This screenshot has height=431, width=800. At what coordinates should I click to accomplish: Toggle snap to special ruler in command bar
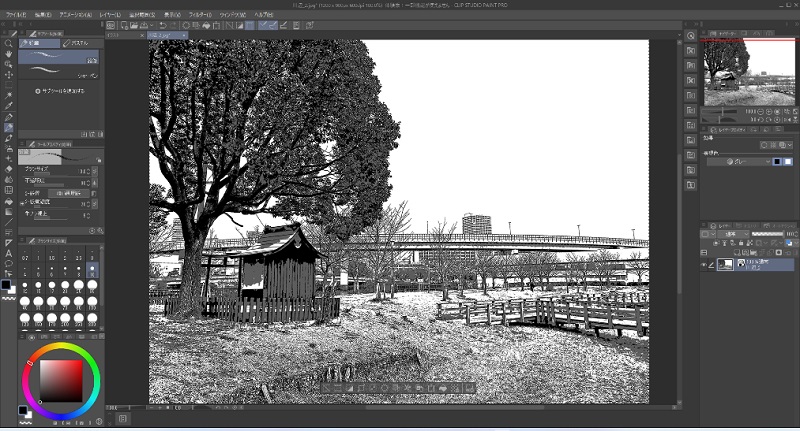(273, 25)
